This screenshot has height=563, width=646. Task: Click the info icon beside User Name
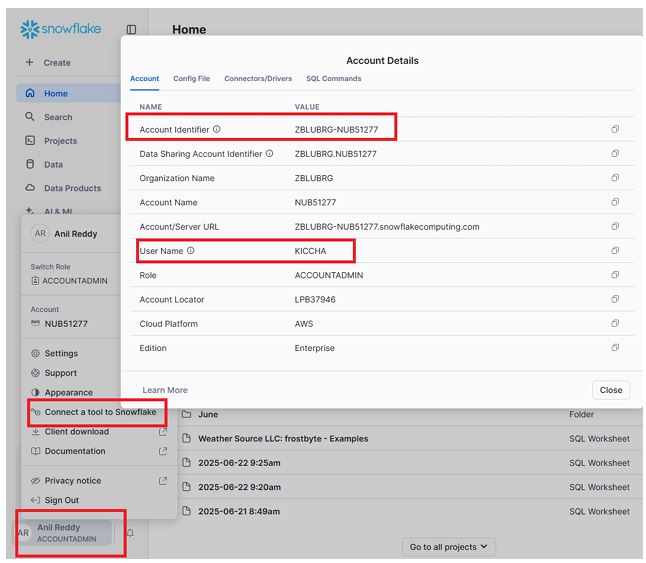(x=191, y=251)
